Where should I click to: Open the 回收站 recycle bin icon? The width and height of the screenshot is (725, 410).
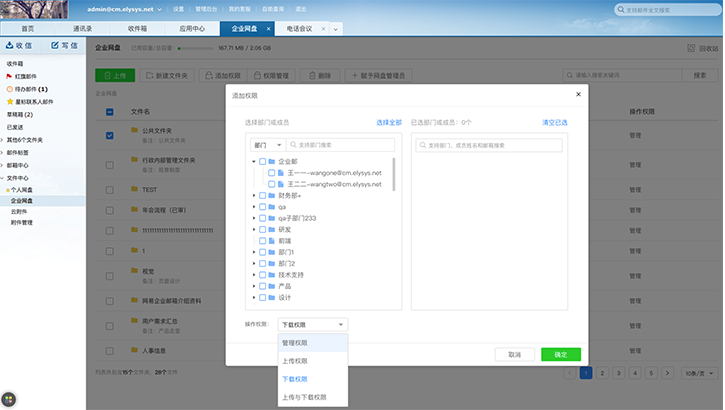coord(690,48)
